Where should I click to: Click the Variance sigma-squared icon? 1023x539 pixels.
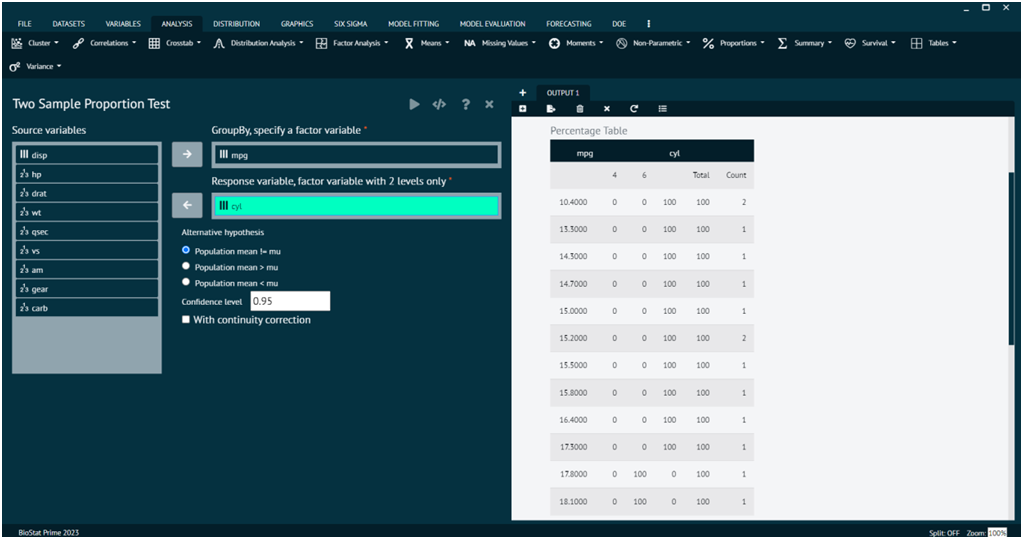(15, 67)
